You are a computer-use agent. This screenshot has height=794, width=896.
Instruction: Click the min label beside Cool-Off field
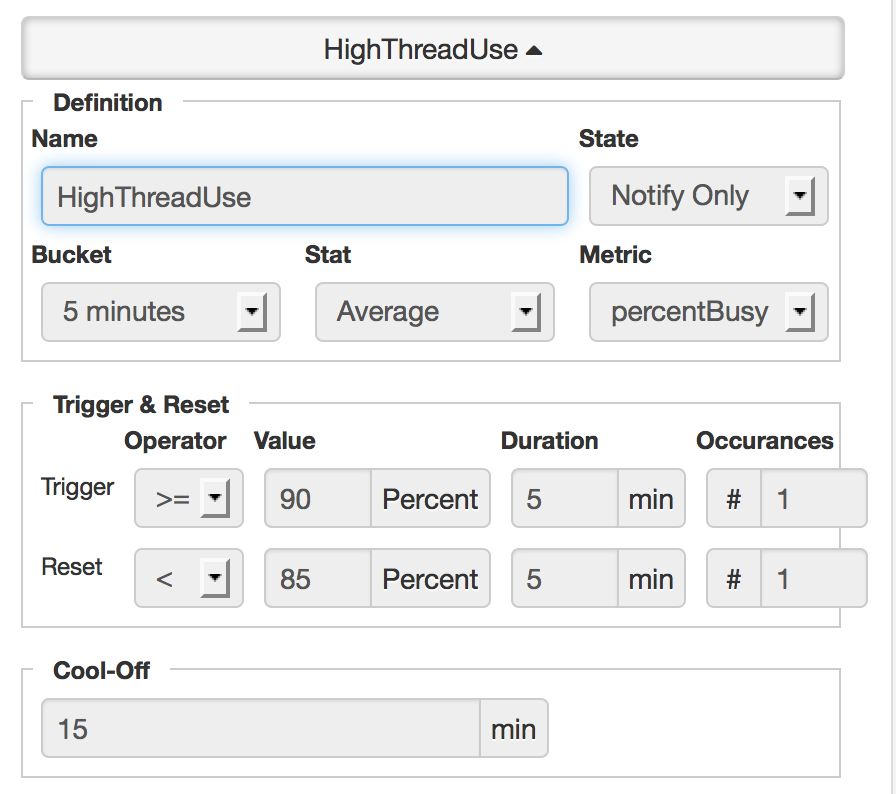514,728
